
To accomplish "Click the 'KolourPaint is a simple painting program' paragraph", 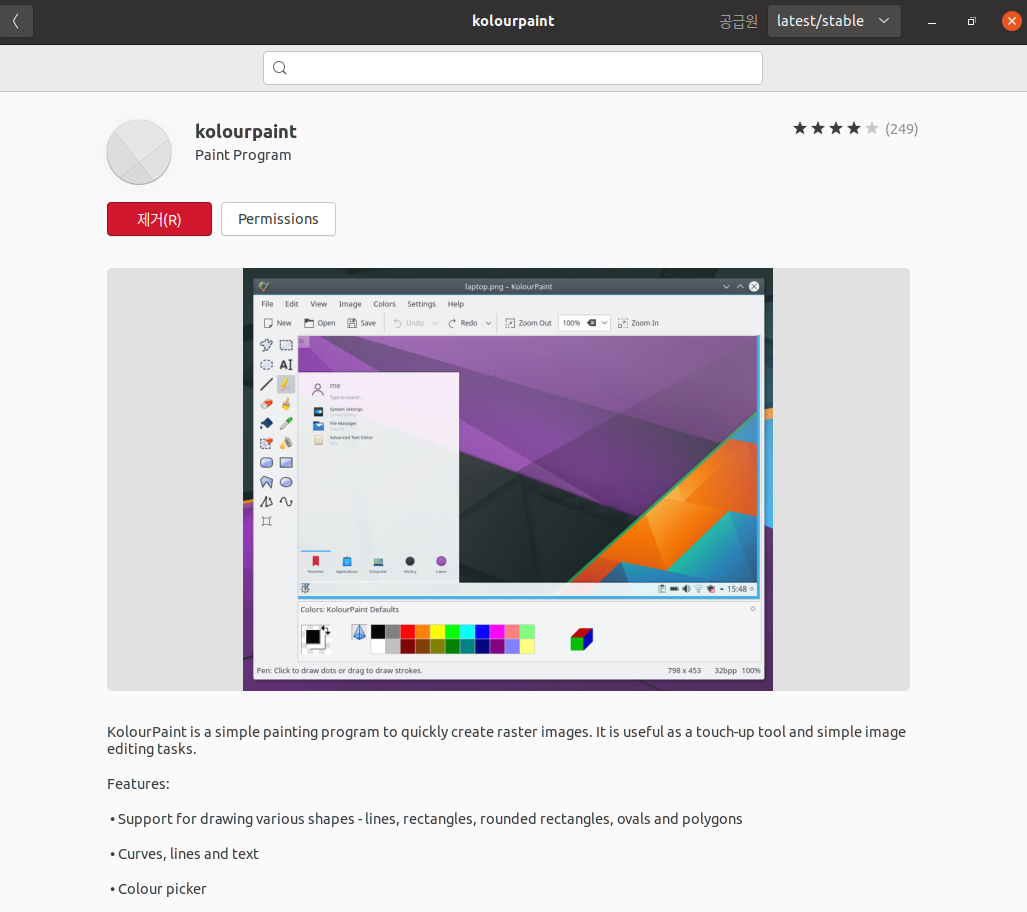I will point(506,740).
